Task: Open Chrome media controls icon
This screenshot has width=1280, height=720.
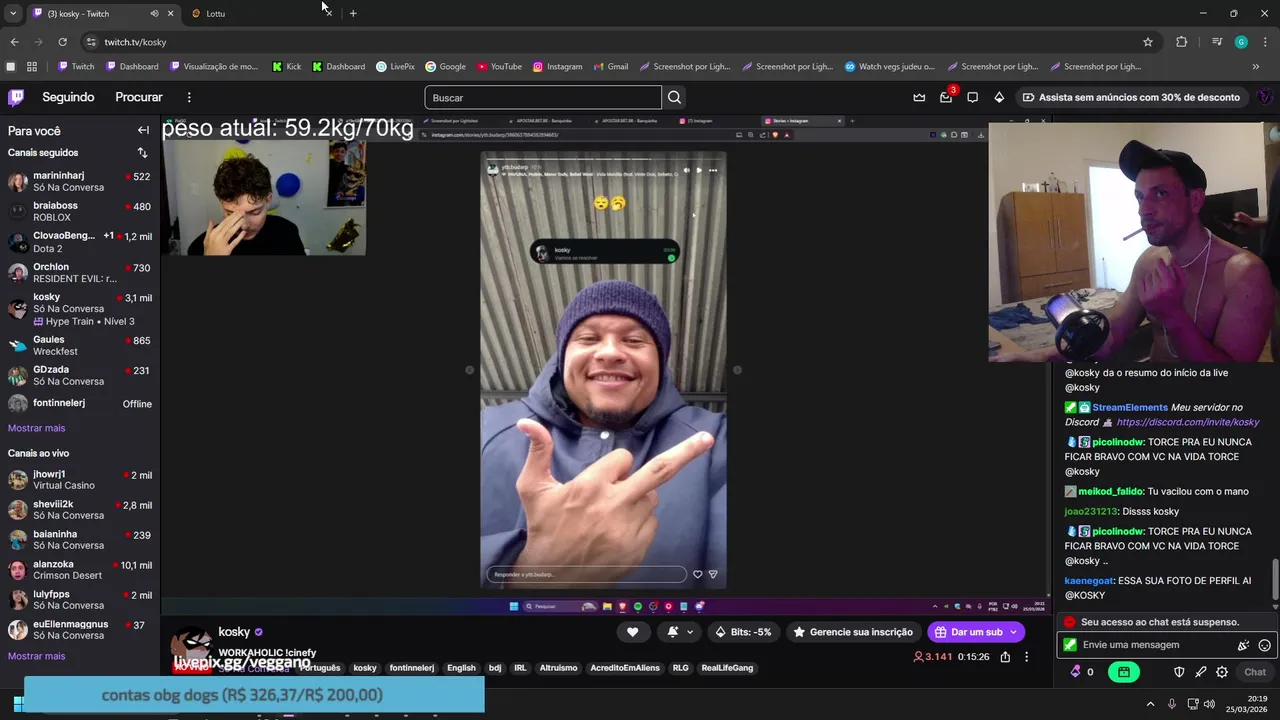Action: click(1217, 42)
